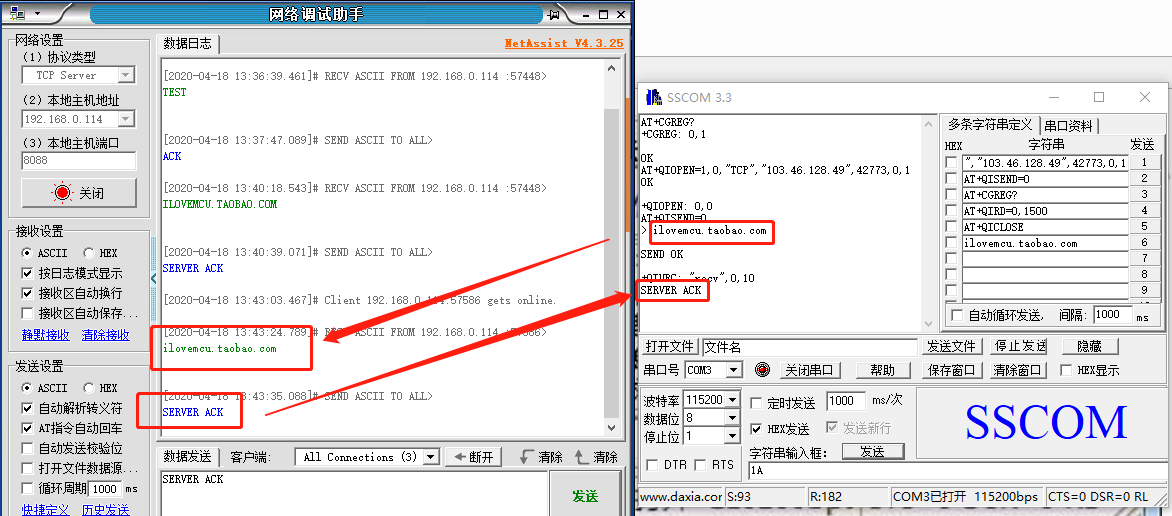Image resolution: width=1172 pixels, height=516 pixels.
Task: Open the 数据位 8 dropdown
Action: click(x=732, y=418)
